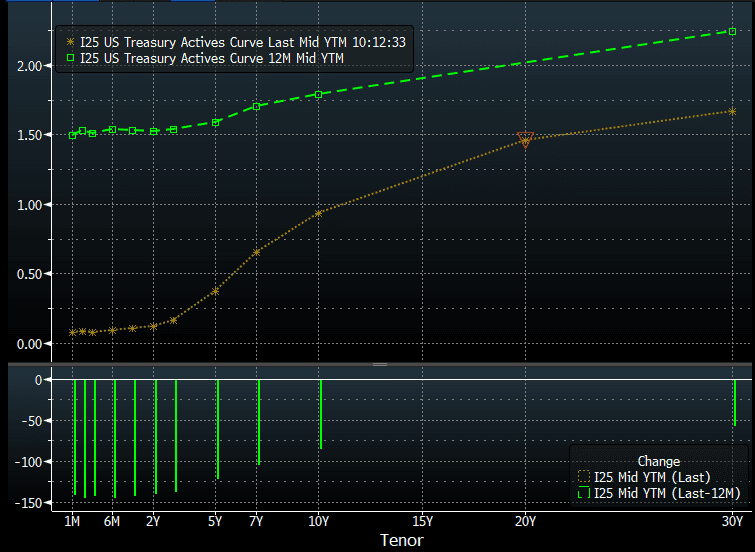Viewport: 755px width, 552px height.
Task: Click the 0.50 y-axis label
Action: [29, 275]
